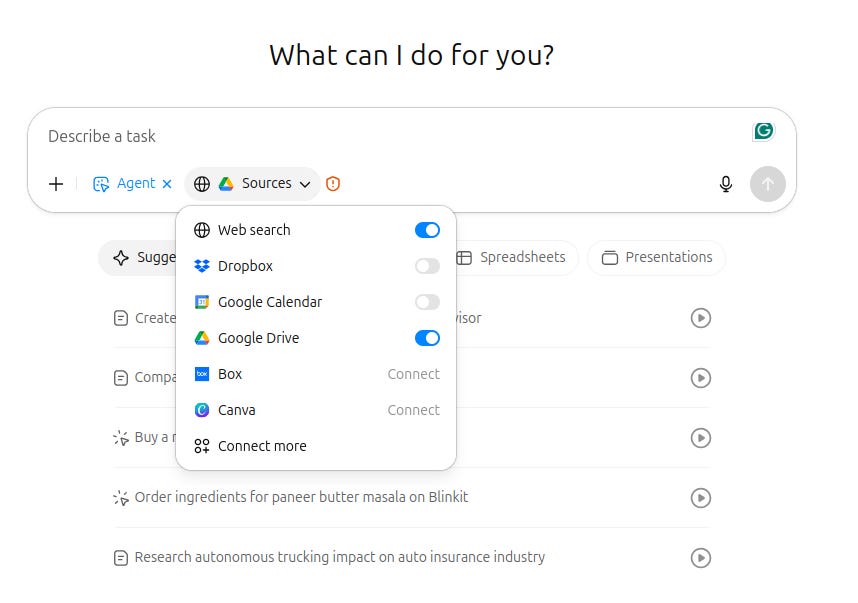Click the document icon beside Research task
Viewport: 858px width, 603px height.
coord(120,558)
